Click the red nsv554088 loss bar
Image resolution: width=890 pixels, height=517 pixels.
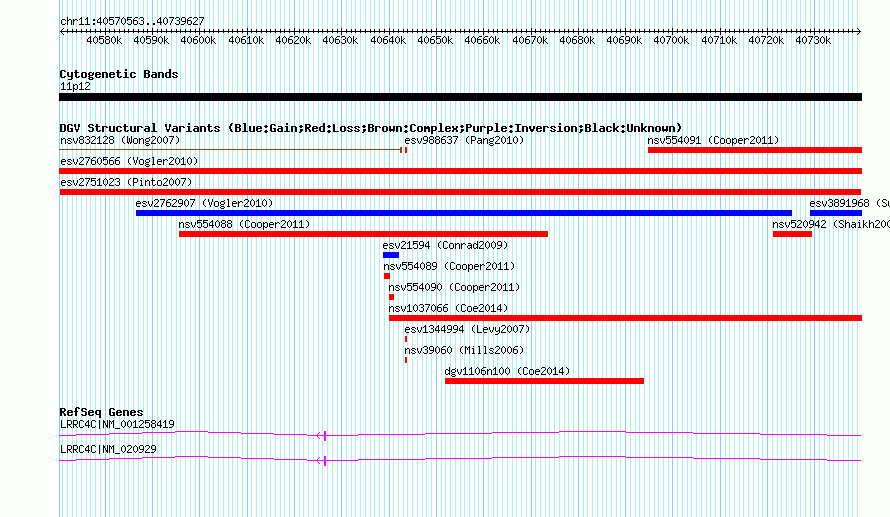(x=363, y=234)
